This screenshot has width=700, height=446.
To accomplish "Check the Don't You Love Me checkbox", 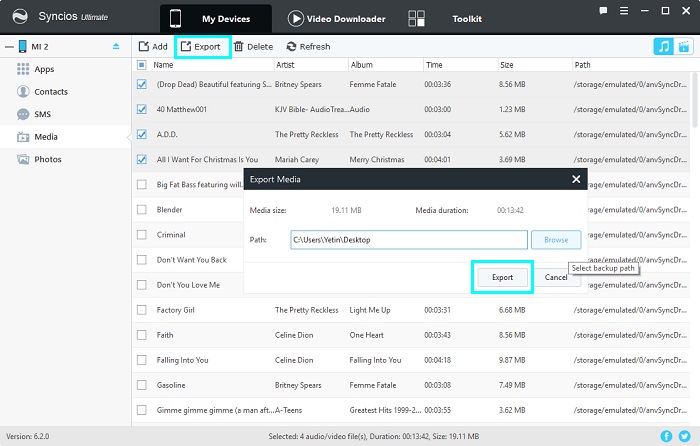I will pos(142,284).
